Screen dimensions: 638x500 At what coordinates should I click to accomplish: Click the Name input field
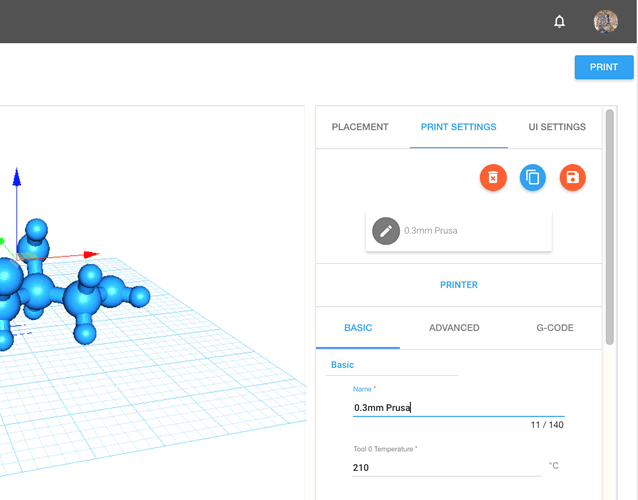[459, 408]
